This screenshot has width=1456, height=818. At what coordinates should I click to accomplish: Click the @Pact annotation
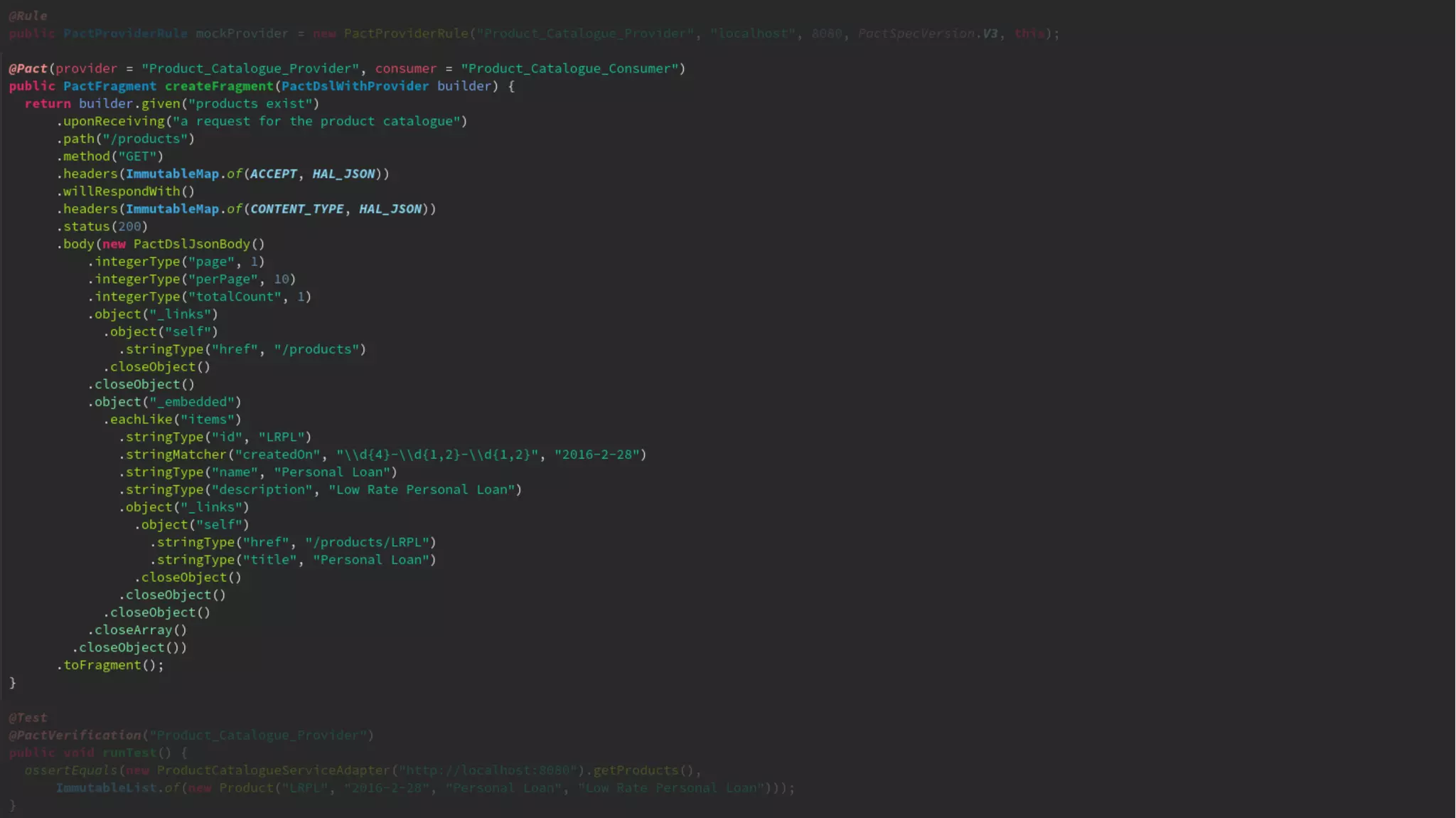(28, 68)
